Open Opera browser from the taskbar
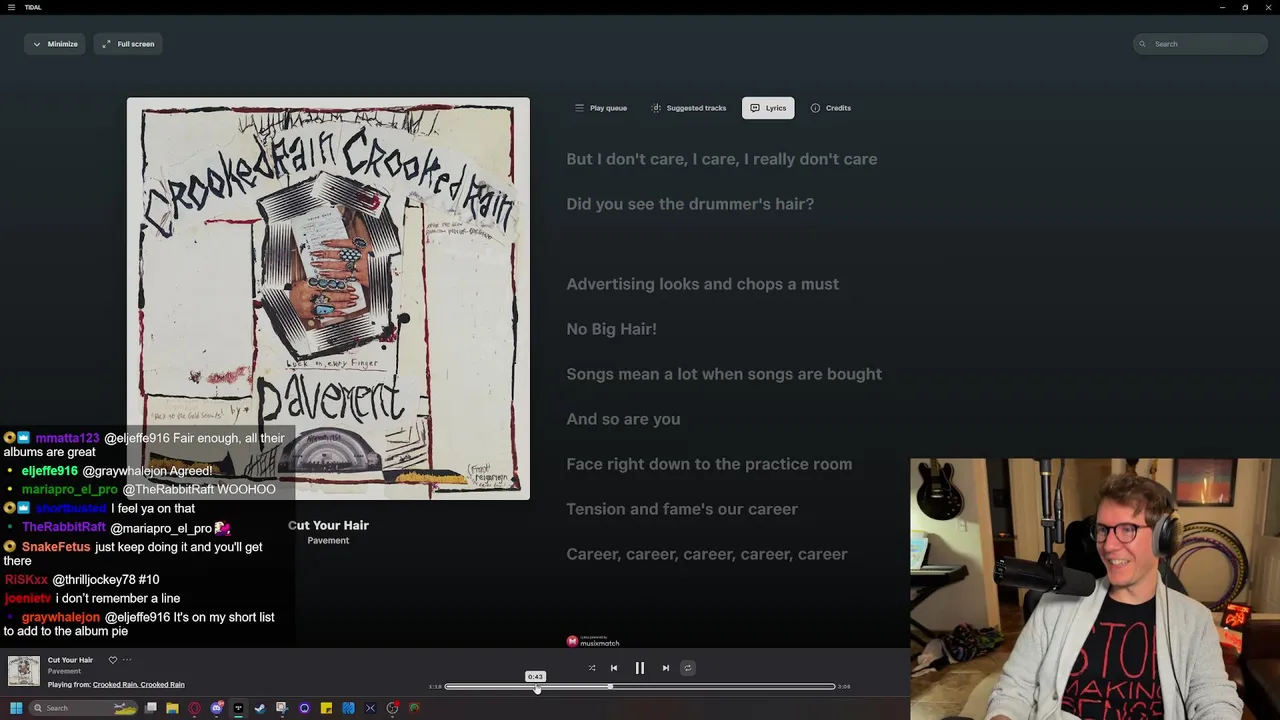This screenshot has width=1280, height=720. click(x=194, y=708)
